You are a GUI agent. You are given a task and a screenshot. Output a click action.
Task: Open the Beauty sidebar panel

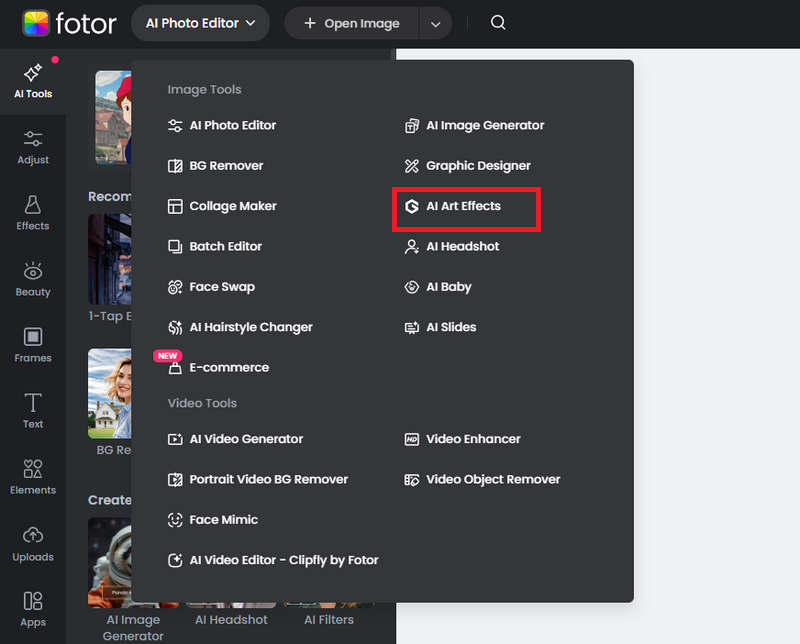[x=33, y=279]
